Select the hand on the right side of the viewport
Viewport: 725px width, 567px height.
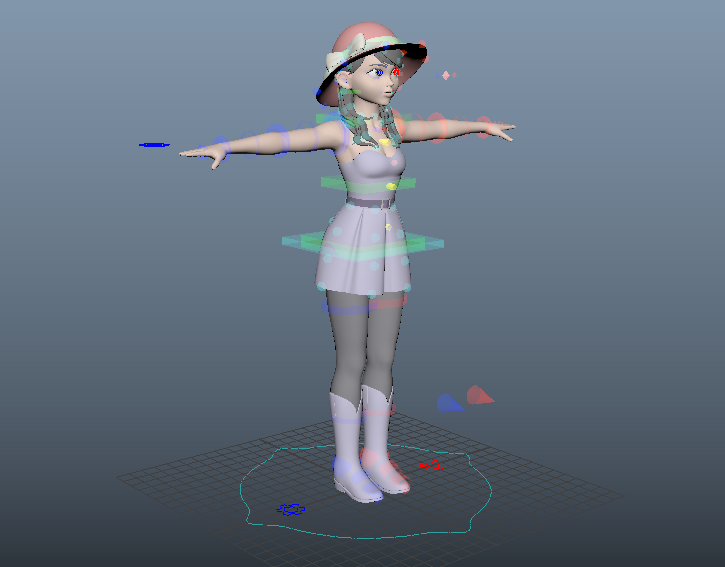tap(497, 128)
